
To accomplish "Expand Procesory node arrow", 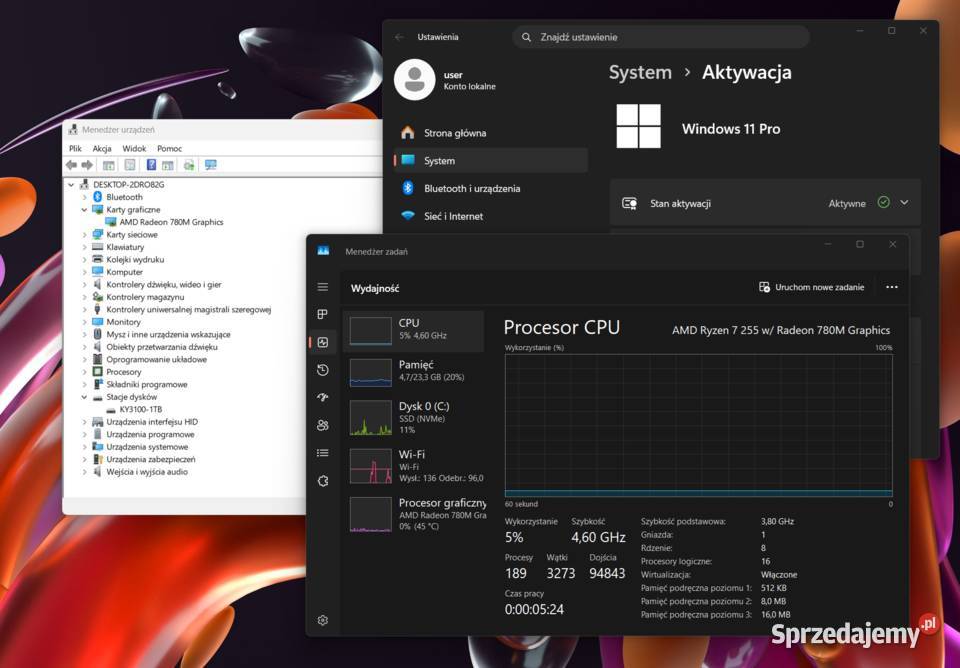I will point(84,372).
